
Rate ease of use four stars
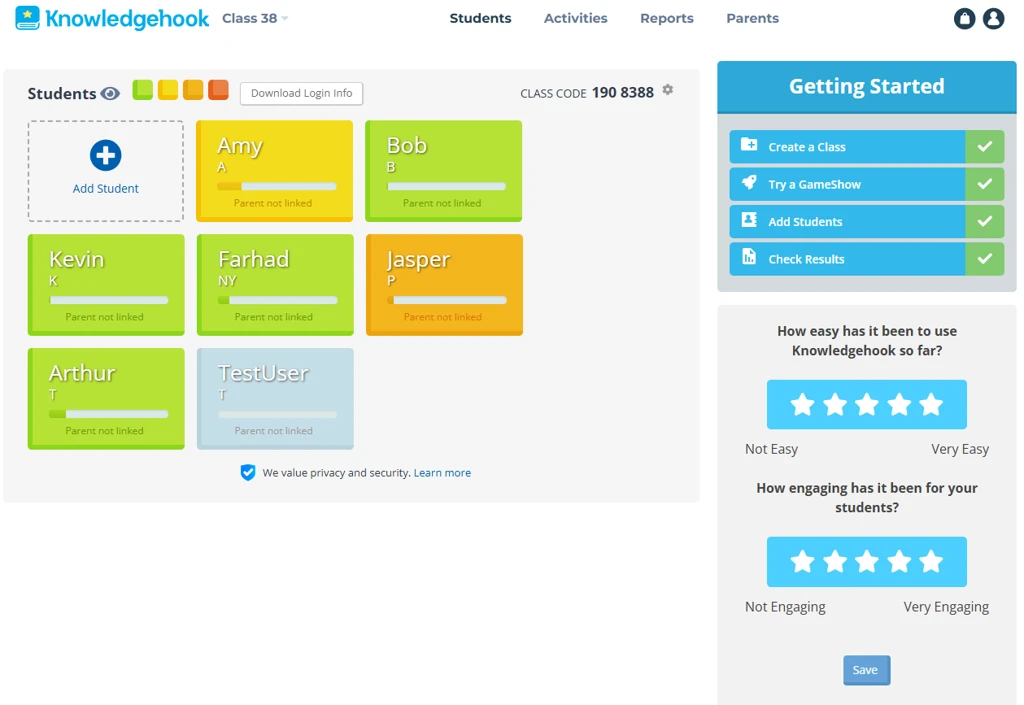click(x=899, y=405)
